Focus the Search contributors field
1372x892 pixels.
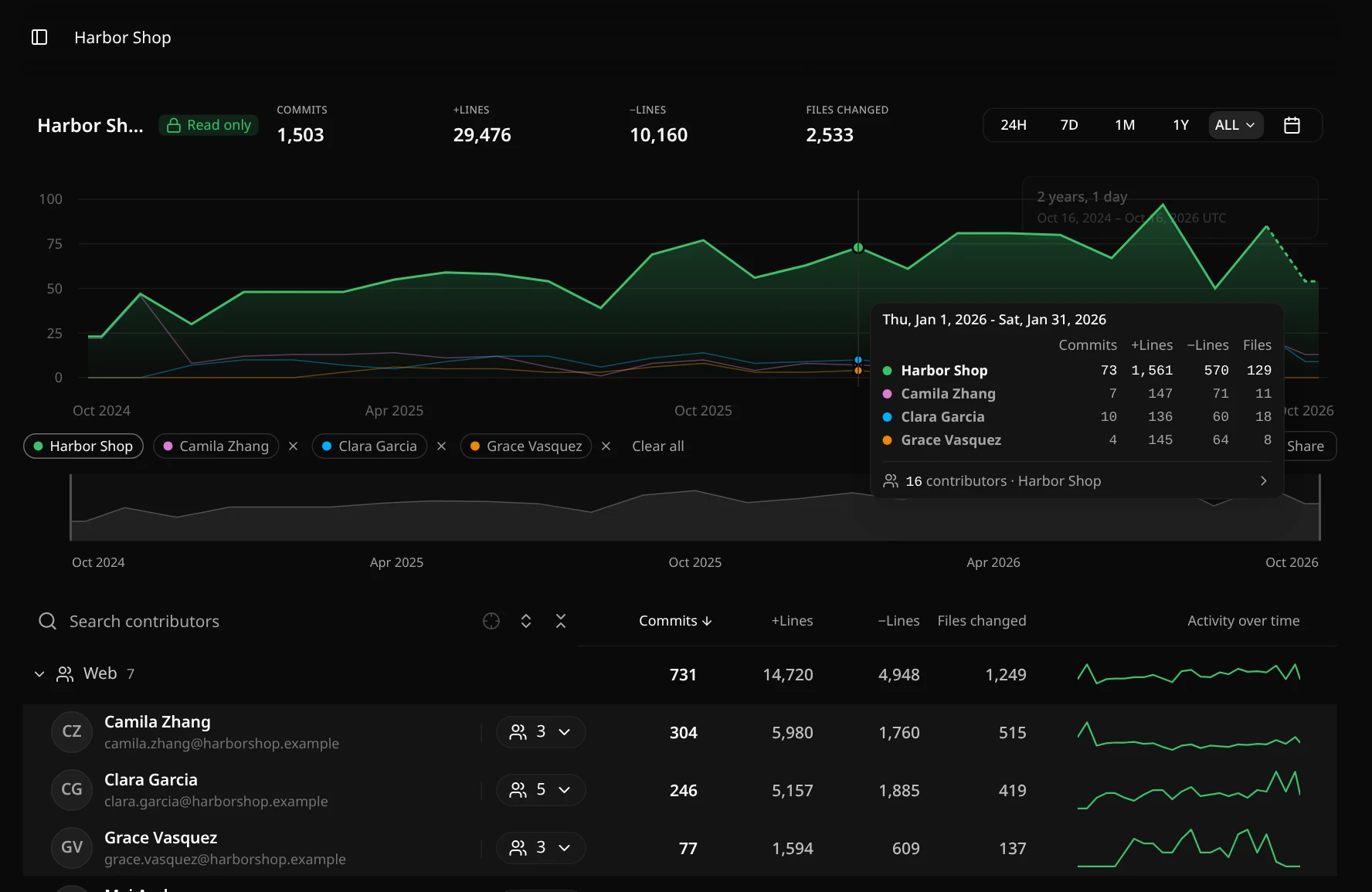point(255,621)
